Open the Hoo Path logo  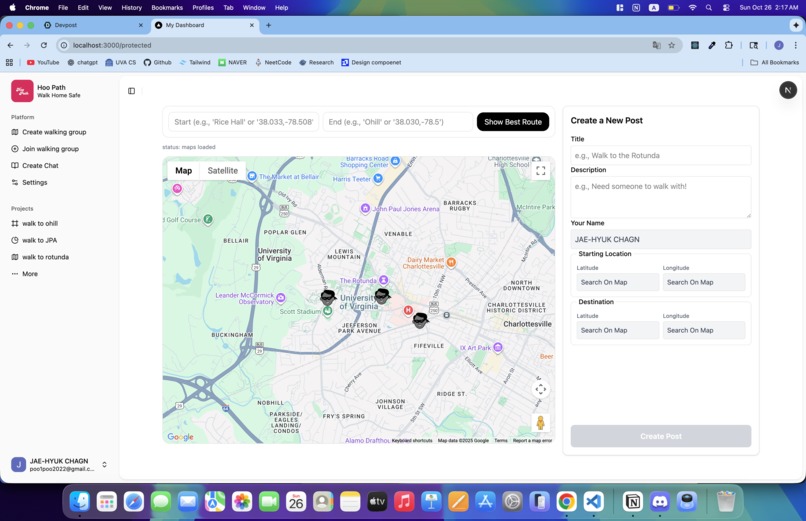(x=22, y=91)
